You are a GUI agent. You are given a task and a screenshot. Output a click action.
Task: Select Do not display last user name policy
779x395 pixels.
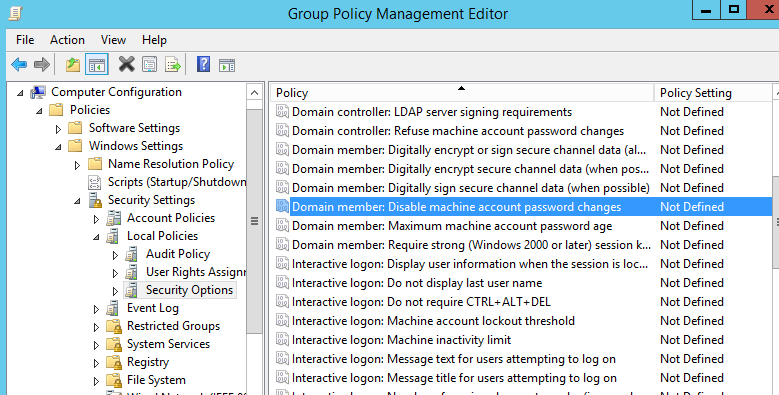point(417,283)
